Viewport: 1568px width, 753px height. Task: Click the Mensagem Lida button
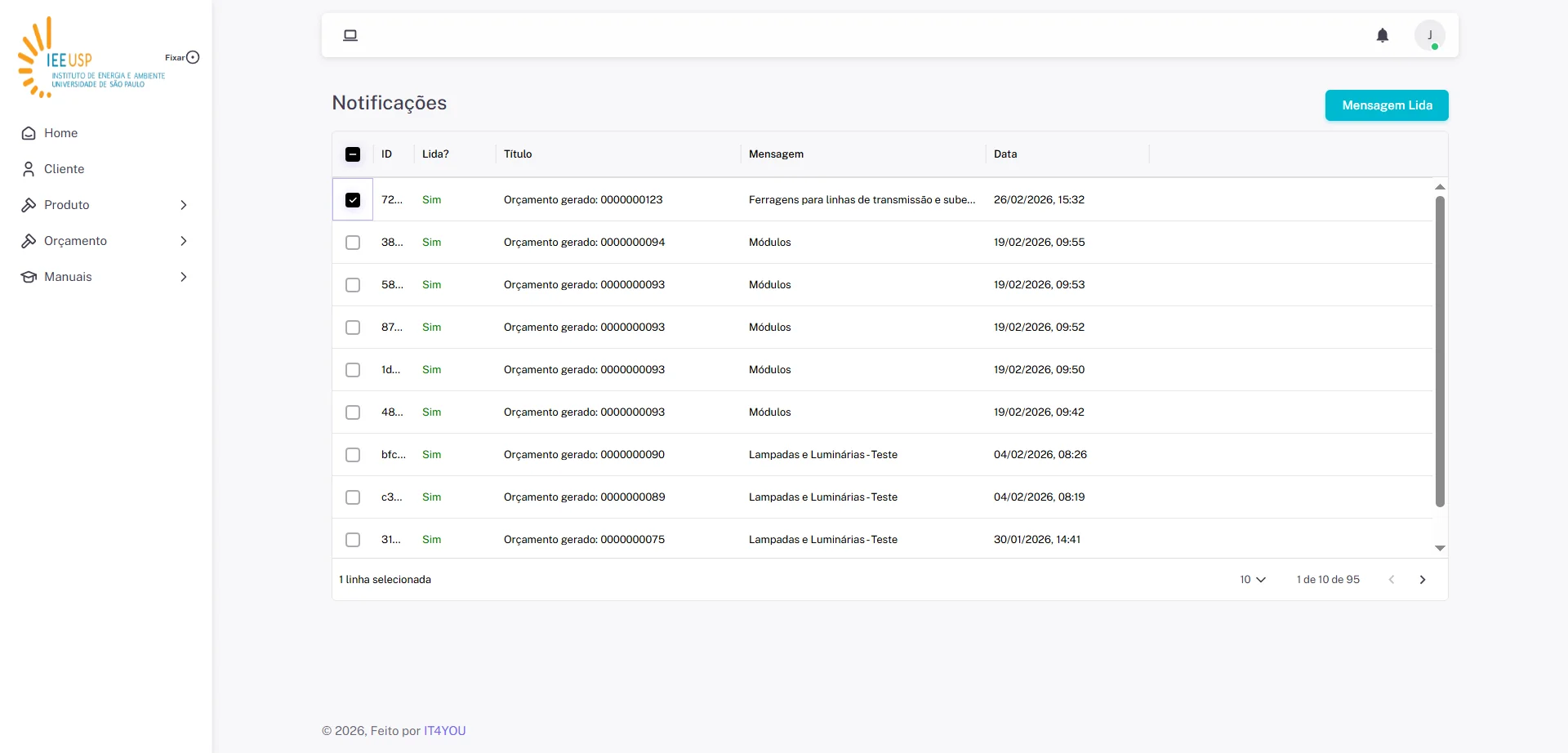1387,105
